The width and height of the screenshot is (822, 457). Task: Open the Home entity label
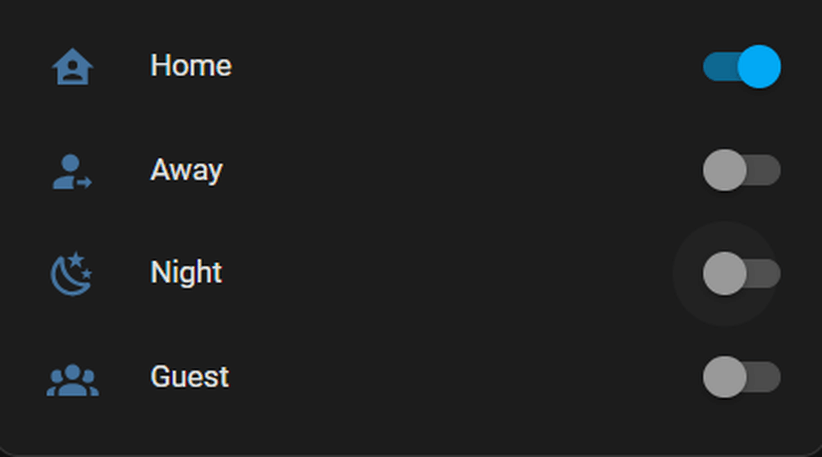(x=190, y=66)
